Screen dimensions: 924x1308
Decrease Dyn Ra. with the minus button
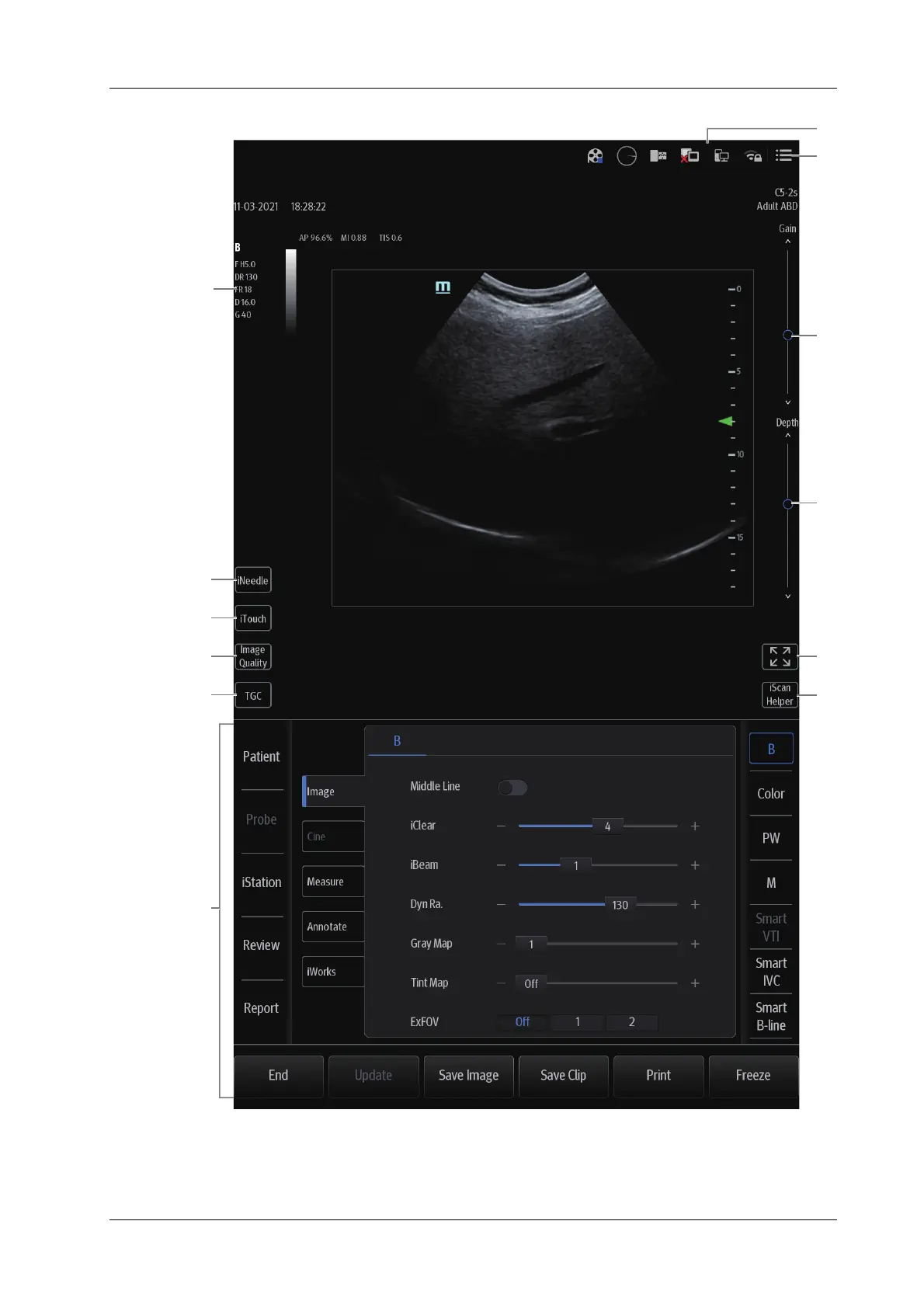pyautogui.click(x=501, y=905)
